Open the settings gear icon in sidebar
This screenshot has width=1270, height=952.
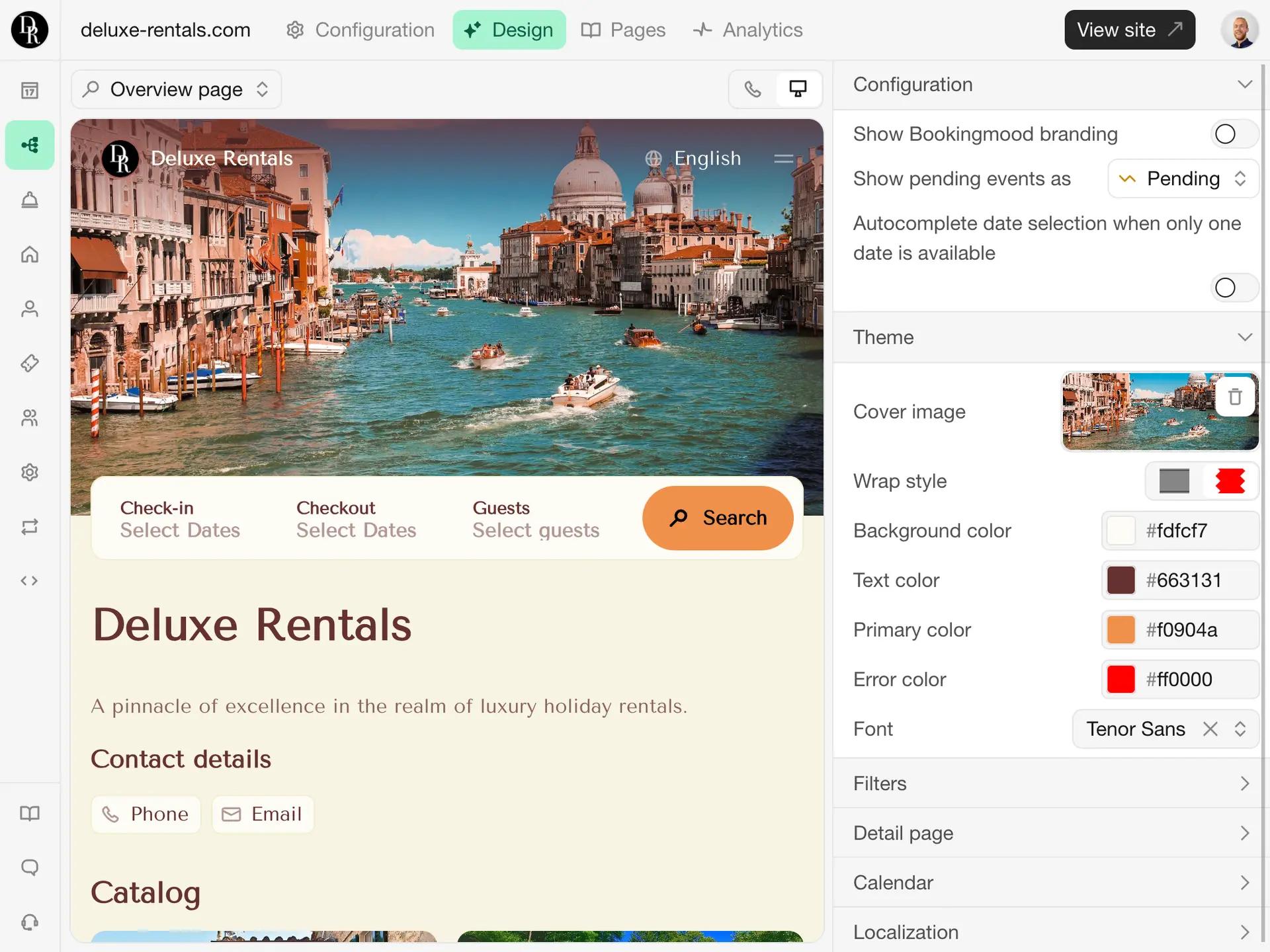30,472
